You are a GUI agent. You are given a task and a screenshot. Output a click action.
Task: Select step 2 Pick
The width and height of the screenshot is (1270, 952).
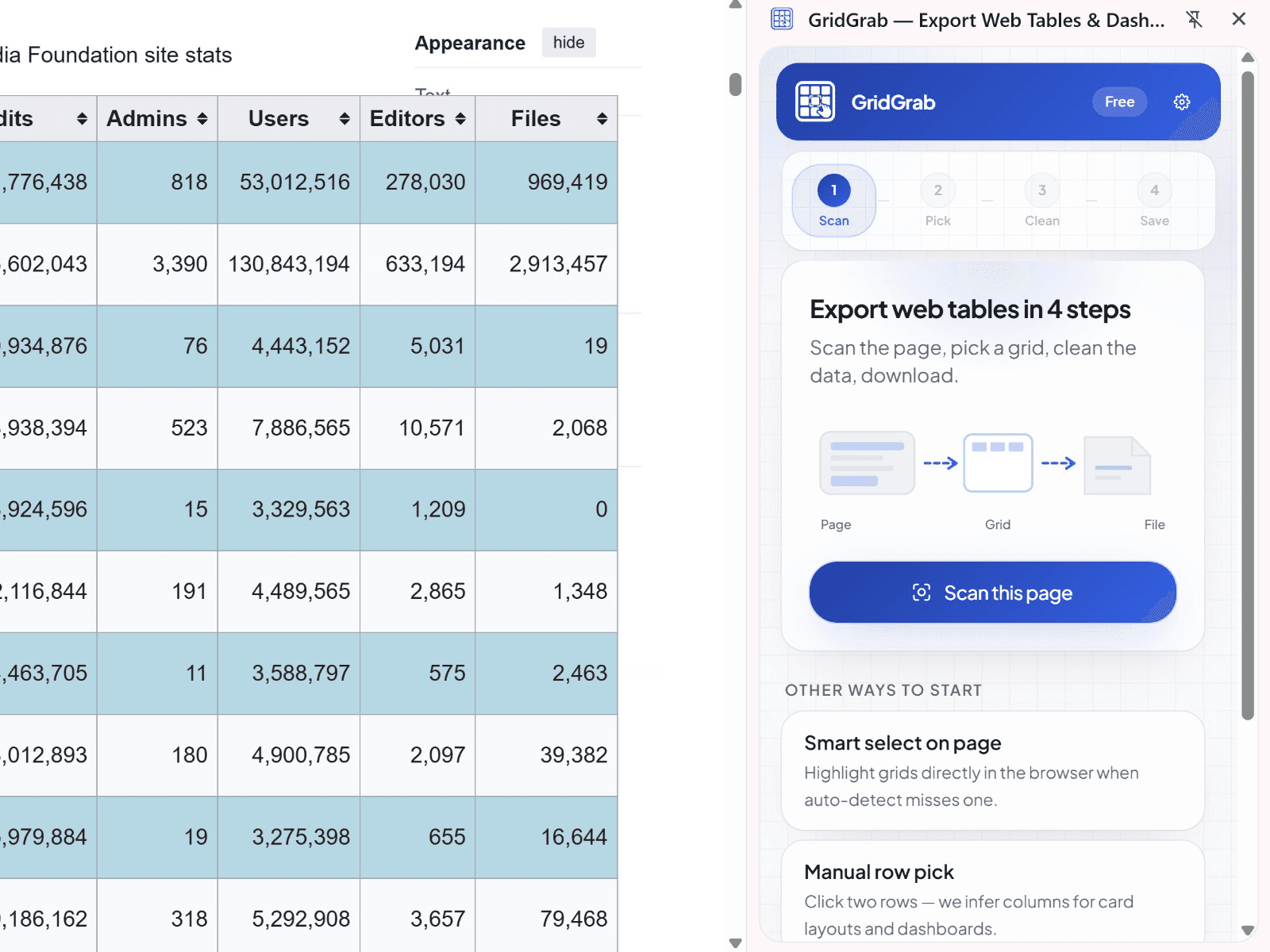click(937, 201)
